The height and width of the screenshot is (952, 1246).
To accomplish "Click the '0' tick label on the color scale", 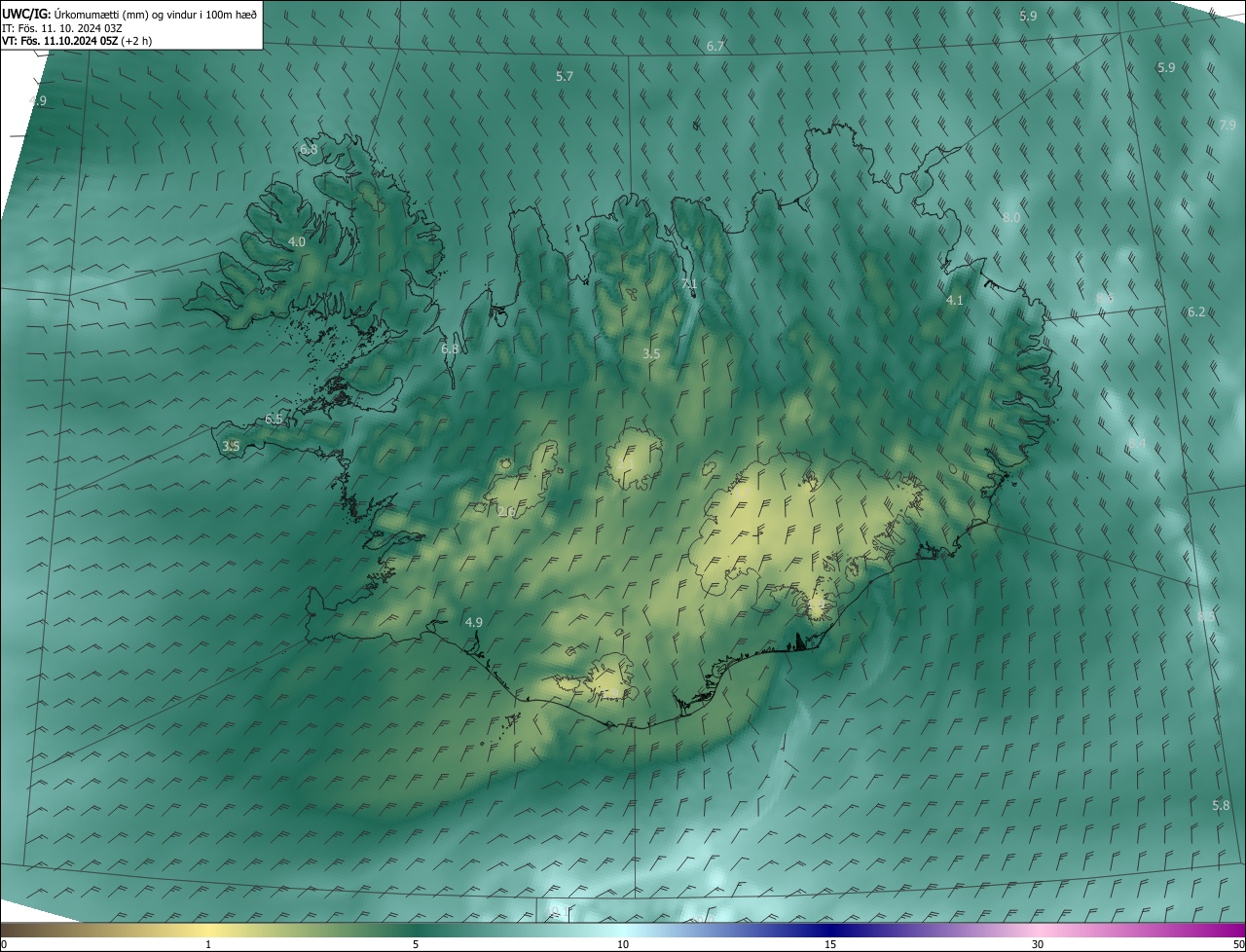I will pos(4,944).
